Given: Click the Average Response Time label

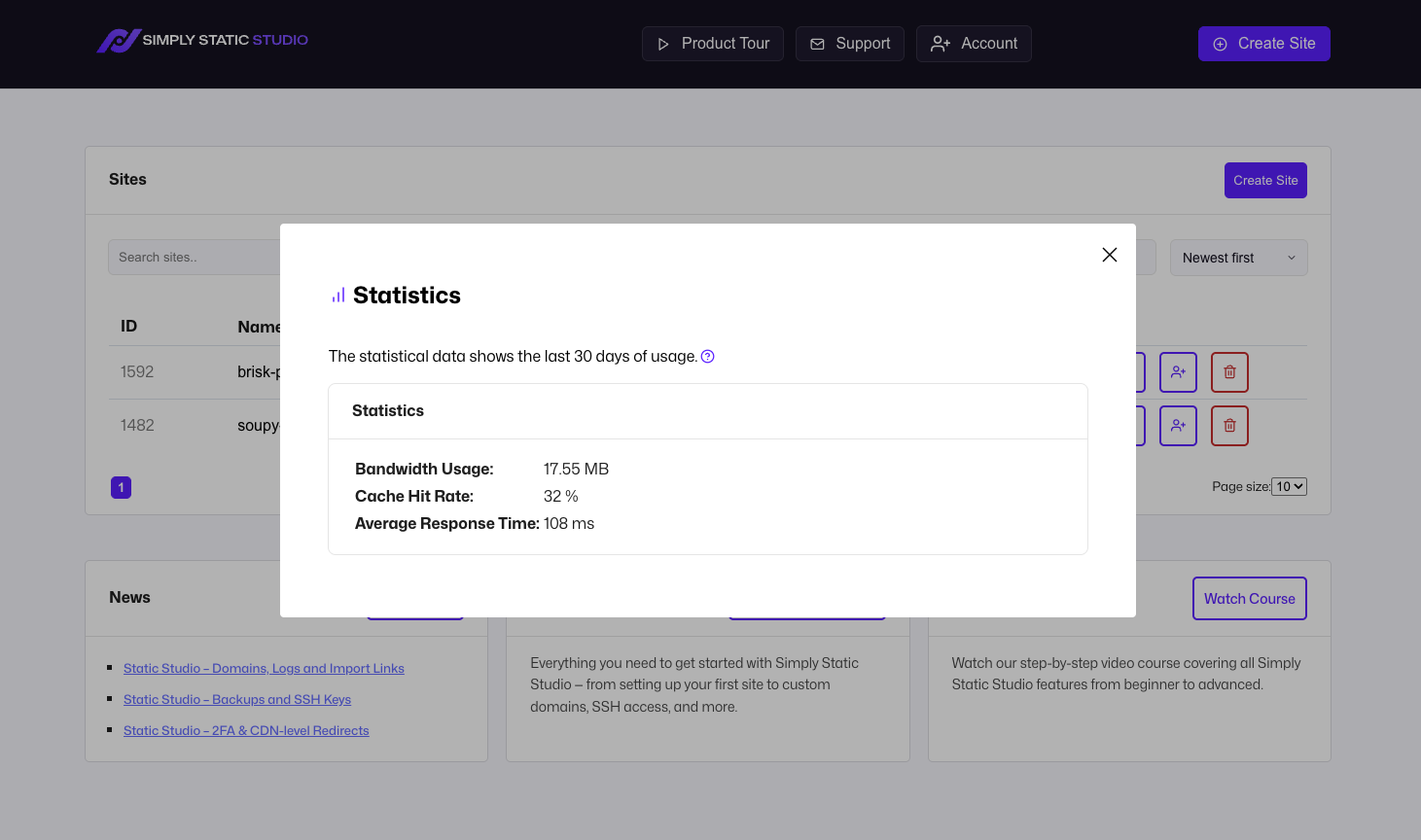Looking at the screenshot, I should click(447, 524).
